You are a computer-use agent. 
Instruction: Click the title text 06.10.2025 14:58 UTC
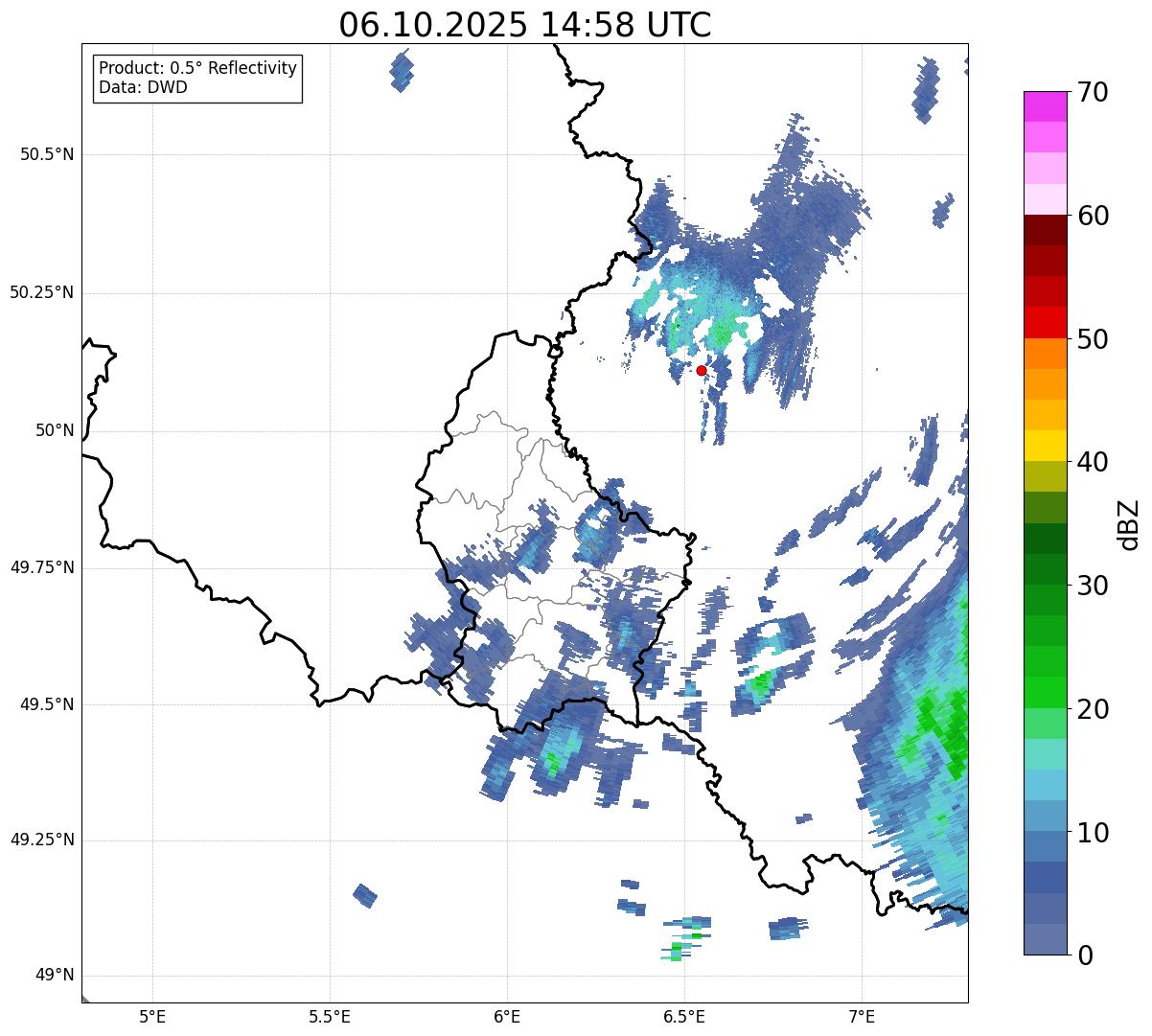(x=525, y=25)
